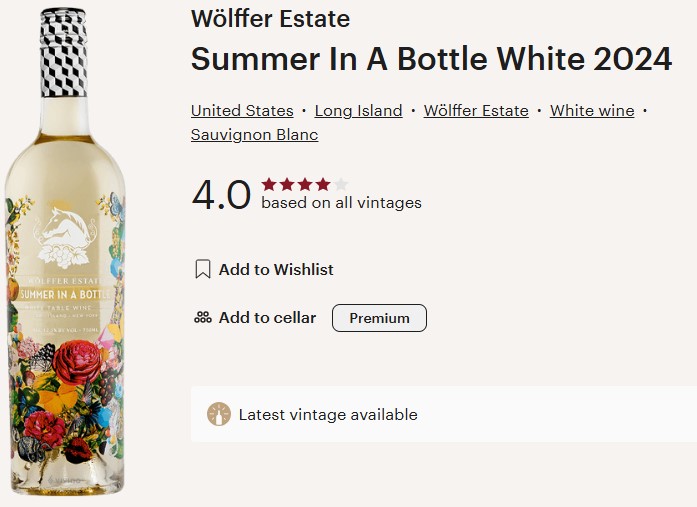Click the fourth red rating star
The height and width of the screenshot is (507, 697).
point(323,184)
